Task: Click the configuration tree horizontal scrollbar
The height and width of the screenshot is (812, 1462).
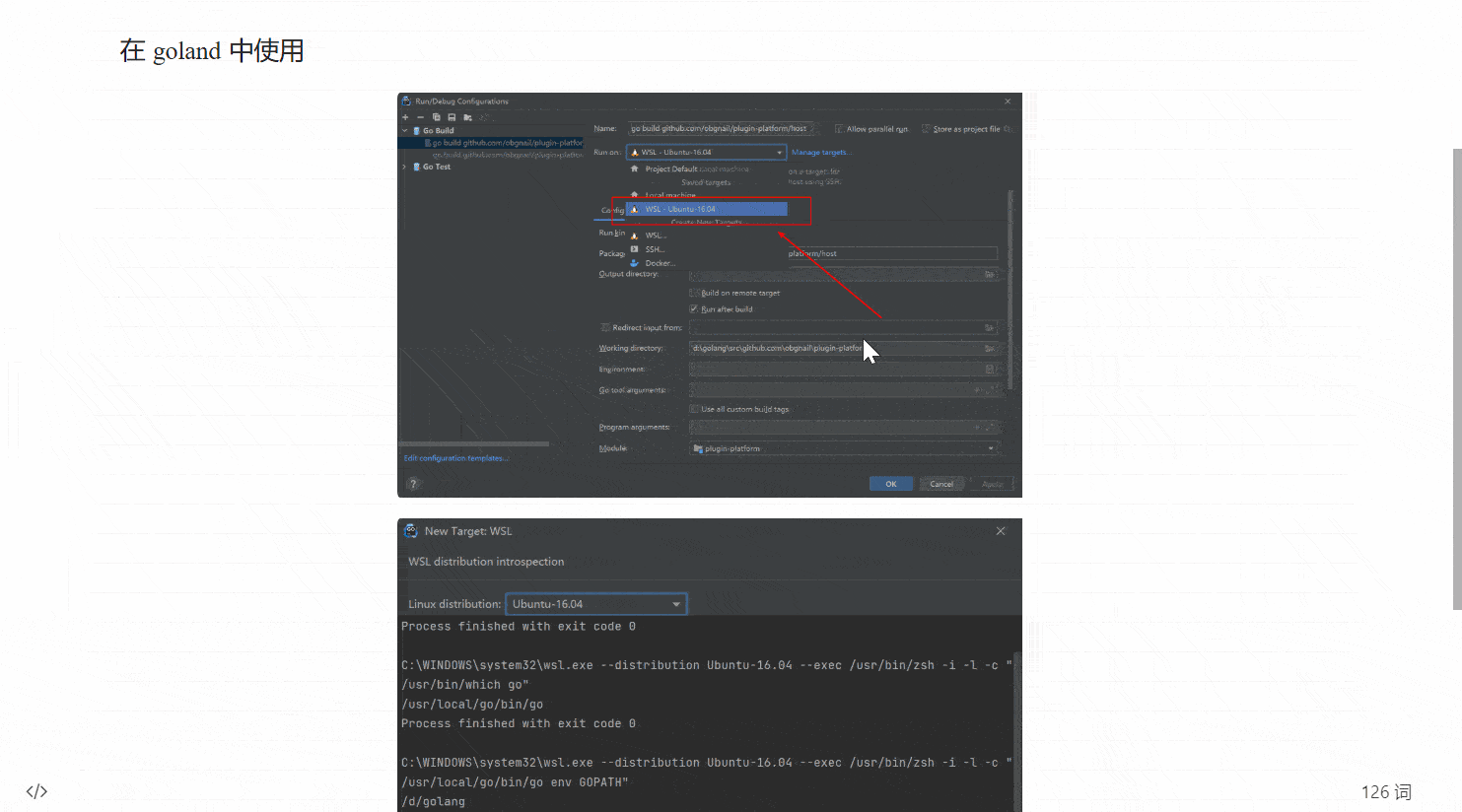Action: click(475, 443)
